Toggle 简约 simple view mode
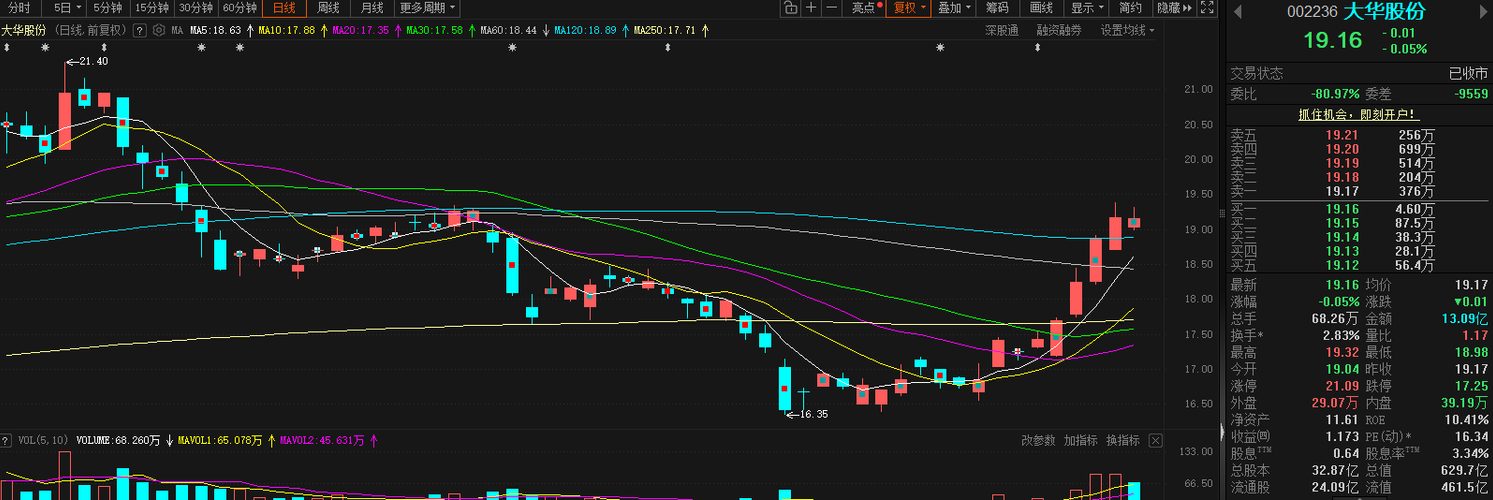This screenshot has height=500, width=1493. click(1131, 8)
